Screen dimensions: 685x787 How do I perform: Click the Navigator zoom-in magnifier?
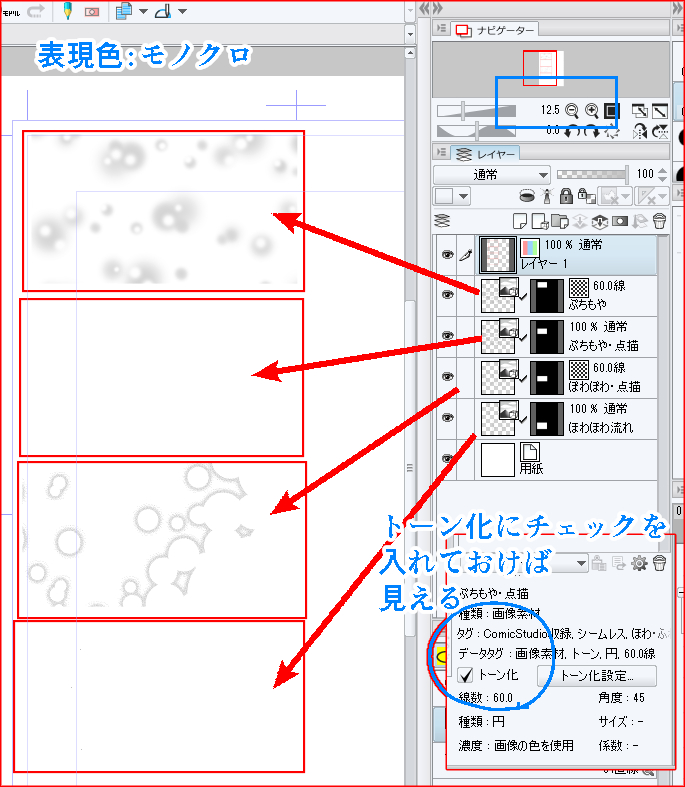[x=592, y=110]
